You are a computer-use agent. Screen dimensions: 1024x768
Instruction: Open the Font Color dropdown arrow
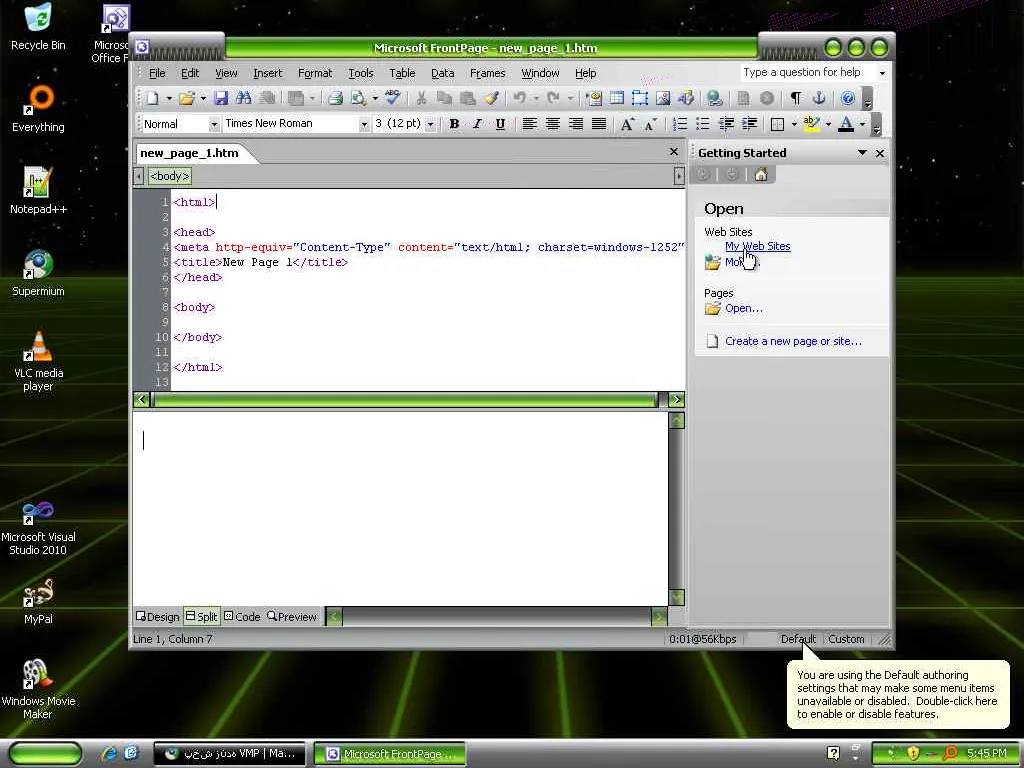(x=862, y=124)
